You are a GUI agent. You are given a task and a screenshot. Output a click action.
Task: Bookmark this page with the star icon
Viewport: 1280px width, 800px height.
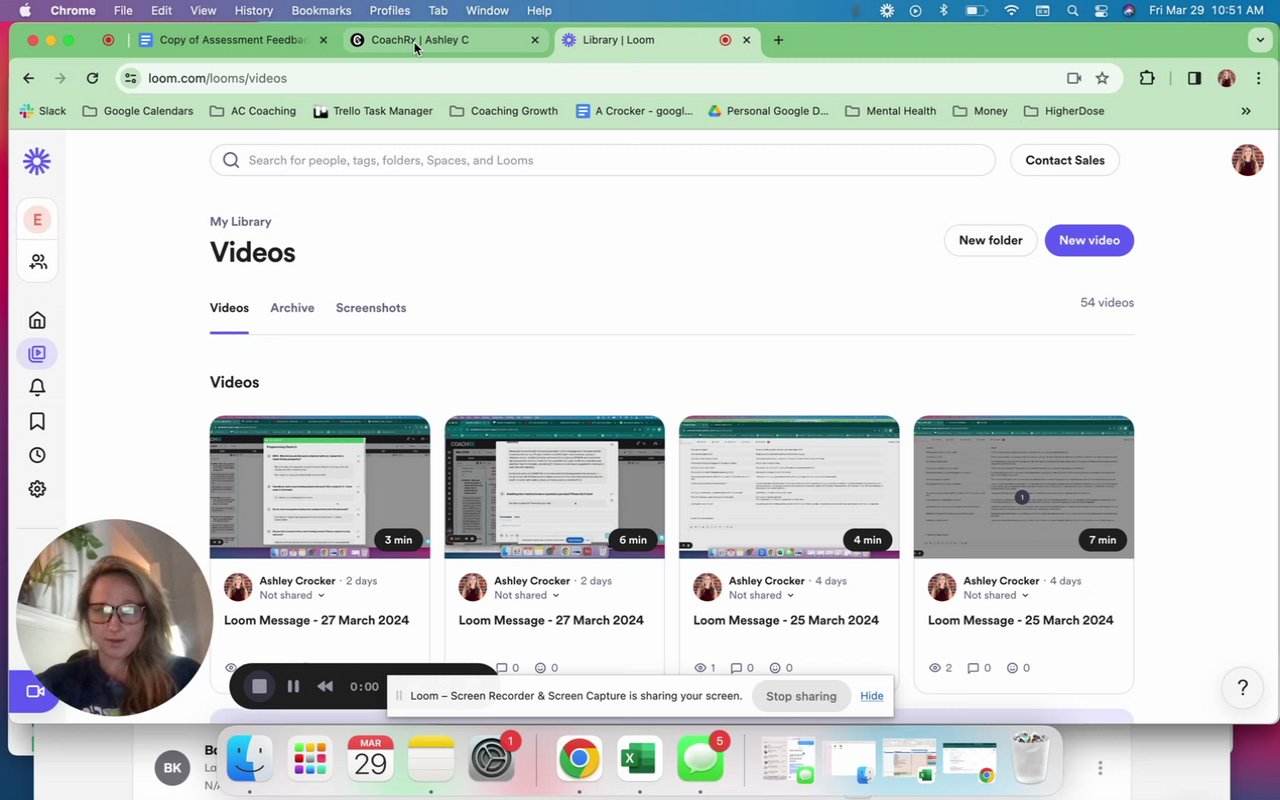1102,78
